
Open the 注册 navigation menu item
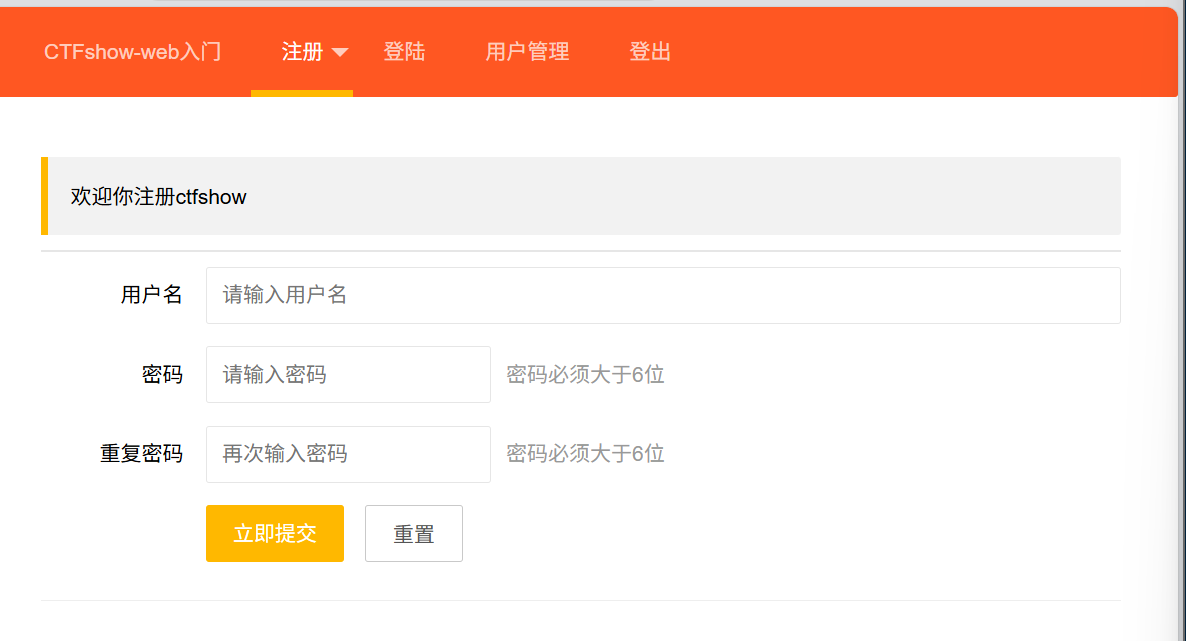tap(302, 52)
